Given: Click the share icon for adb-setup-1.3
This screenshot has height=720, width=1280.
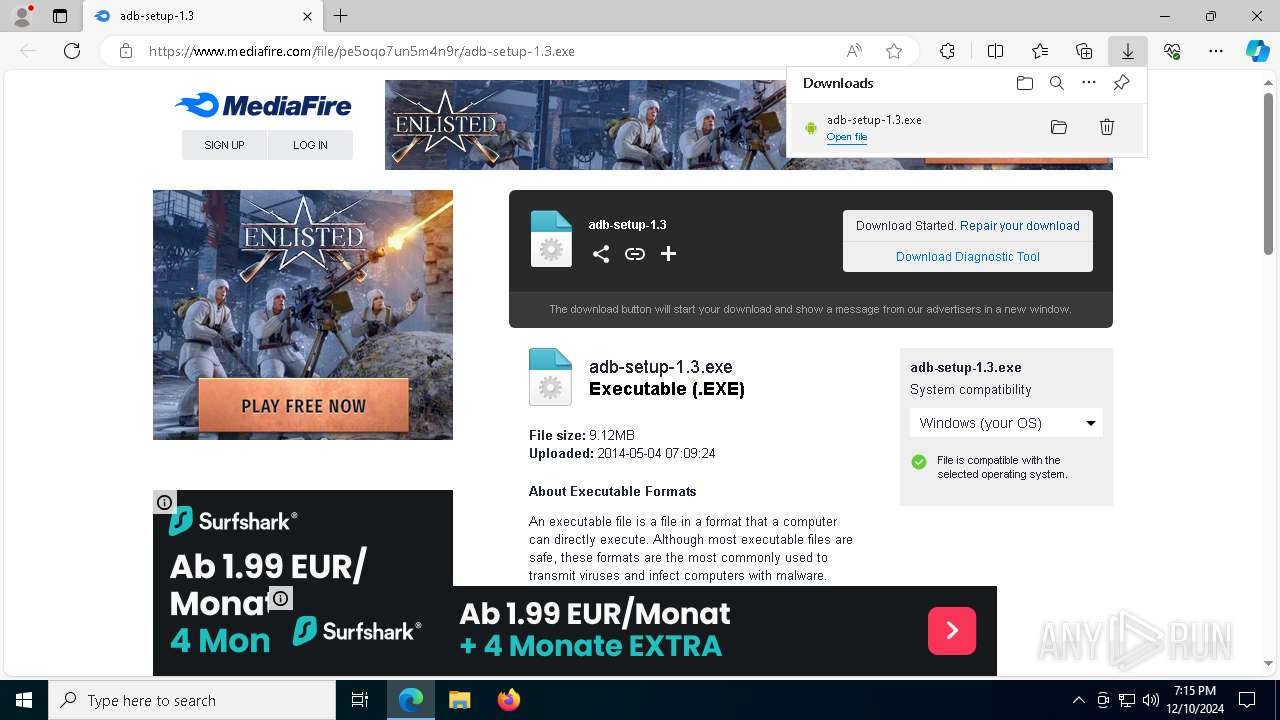Looking at the screenshot, I should 601,254.
